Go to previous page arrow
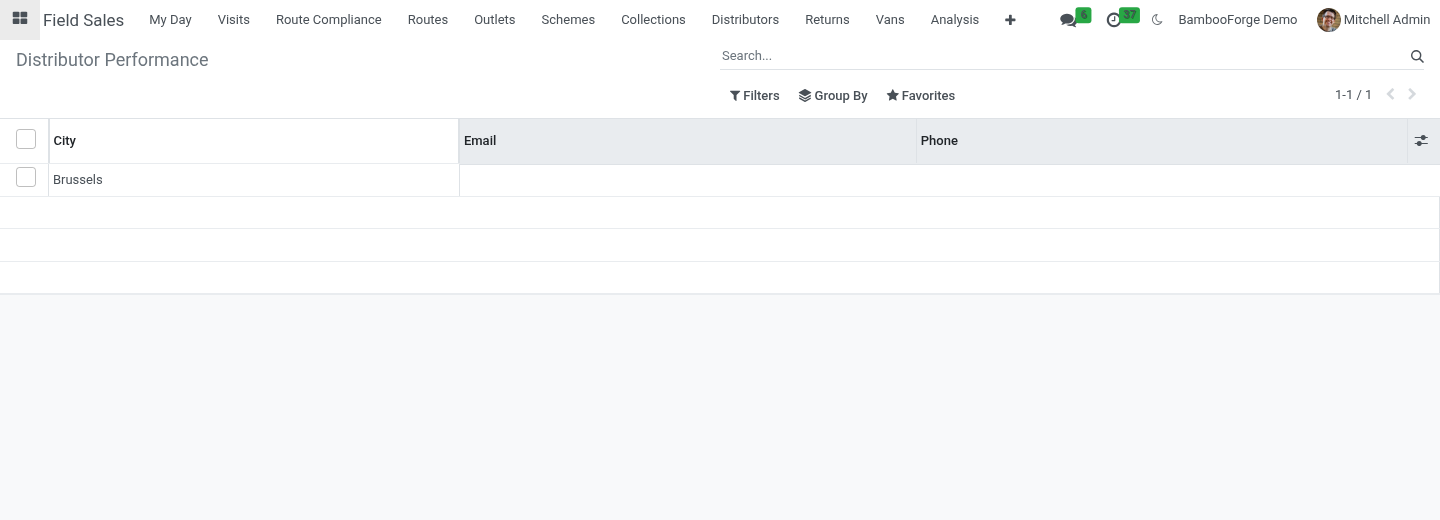This screenshot has width=1440, height=520. (1390, 94)
